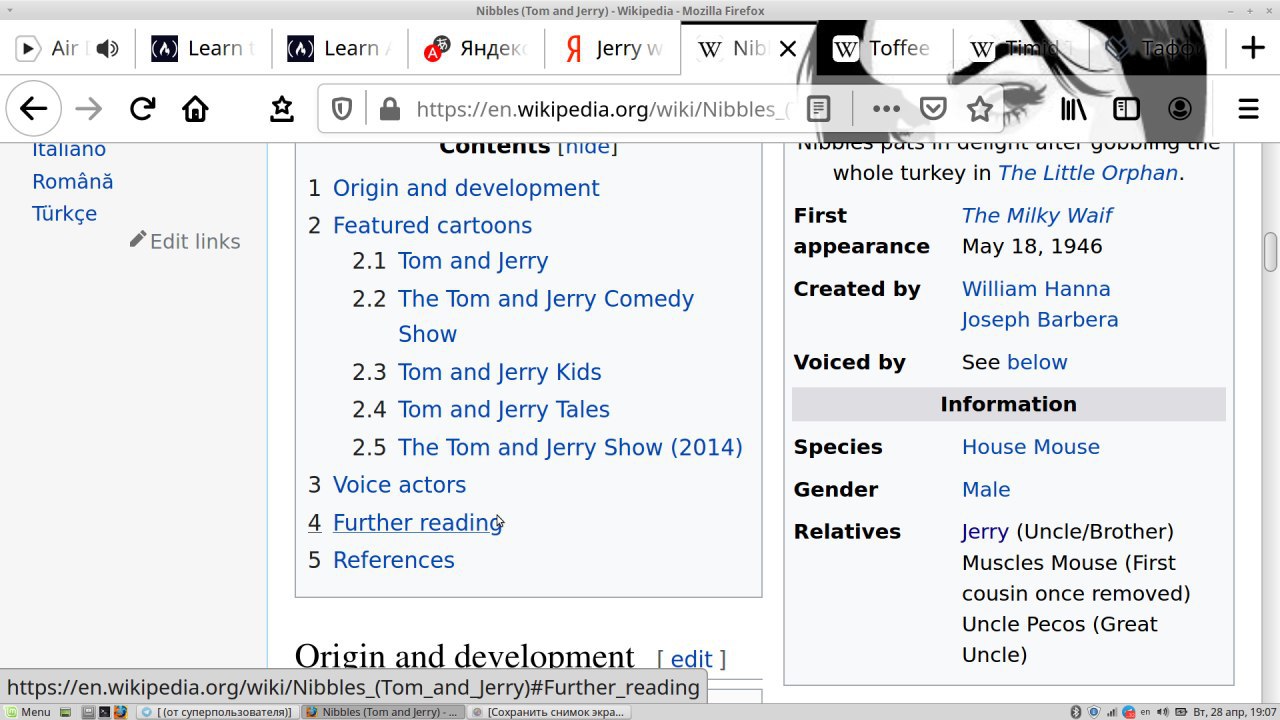Switch to the Таффи tab
1280x720 pixels.
[1156, 48]
